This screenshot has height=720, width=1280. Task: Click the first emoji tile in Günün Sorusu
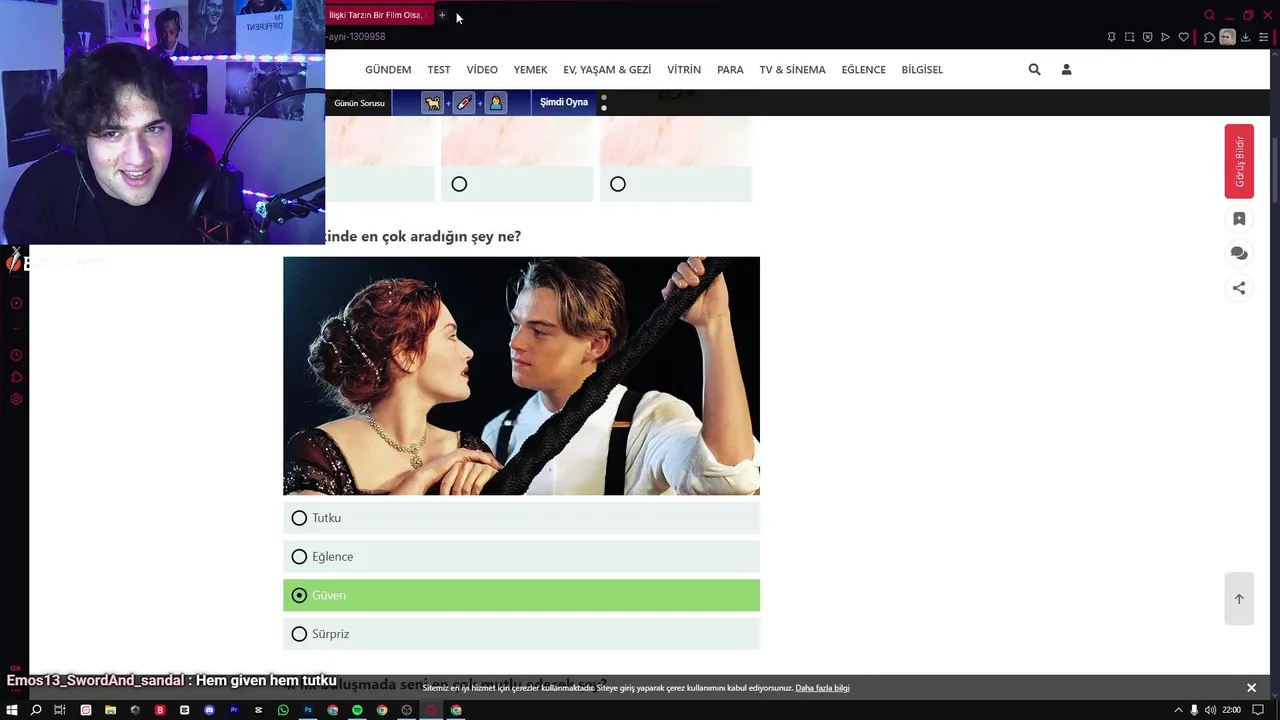[x=432, y=103]
